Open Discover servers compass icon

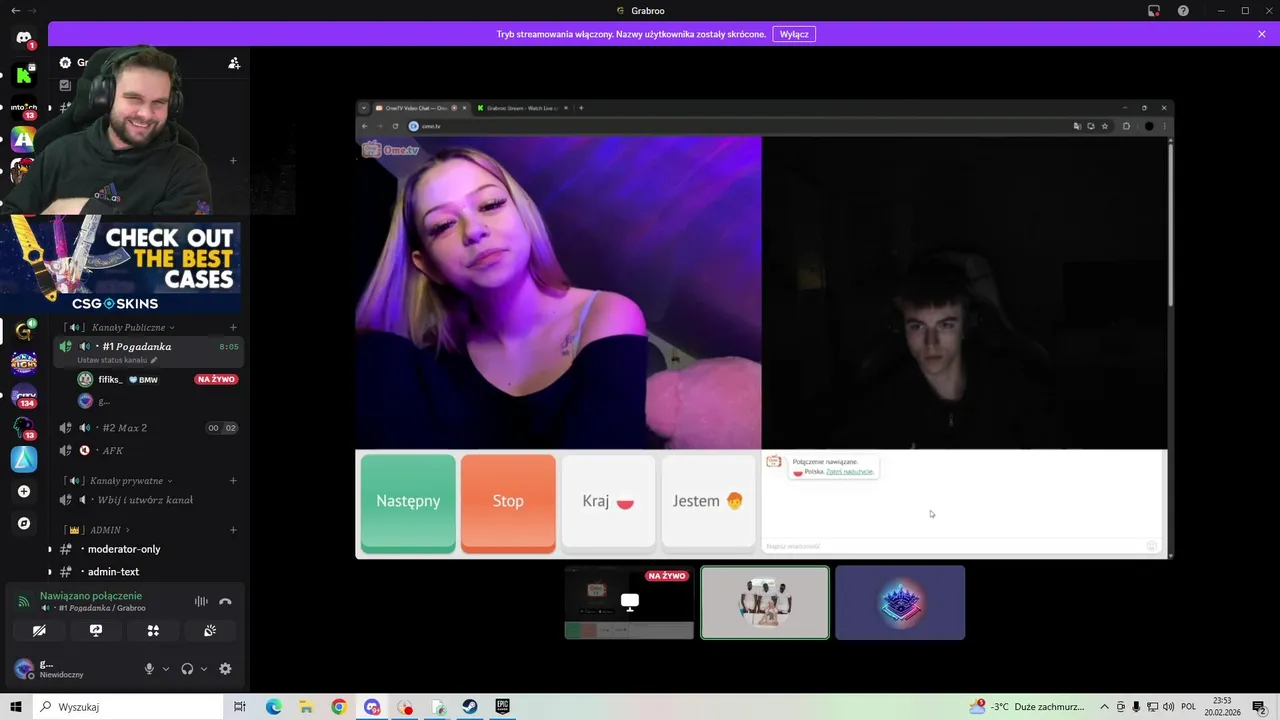24,523
